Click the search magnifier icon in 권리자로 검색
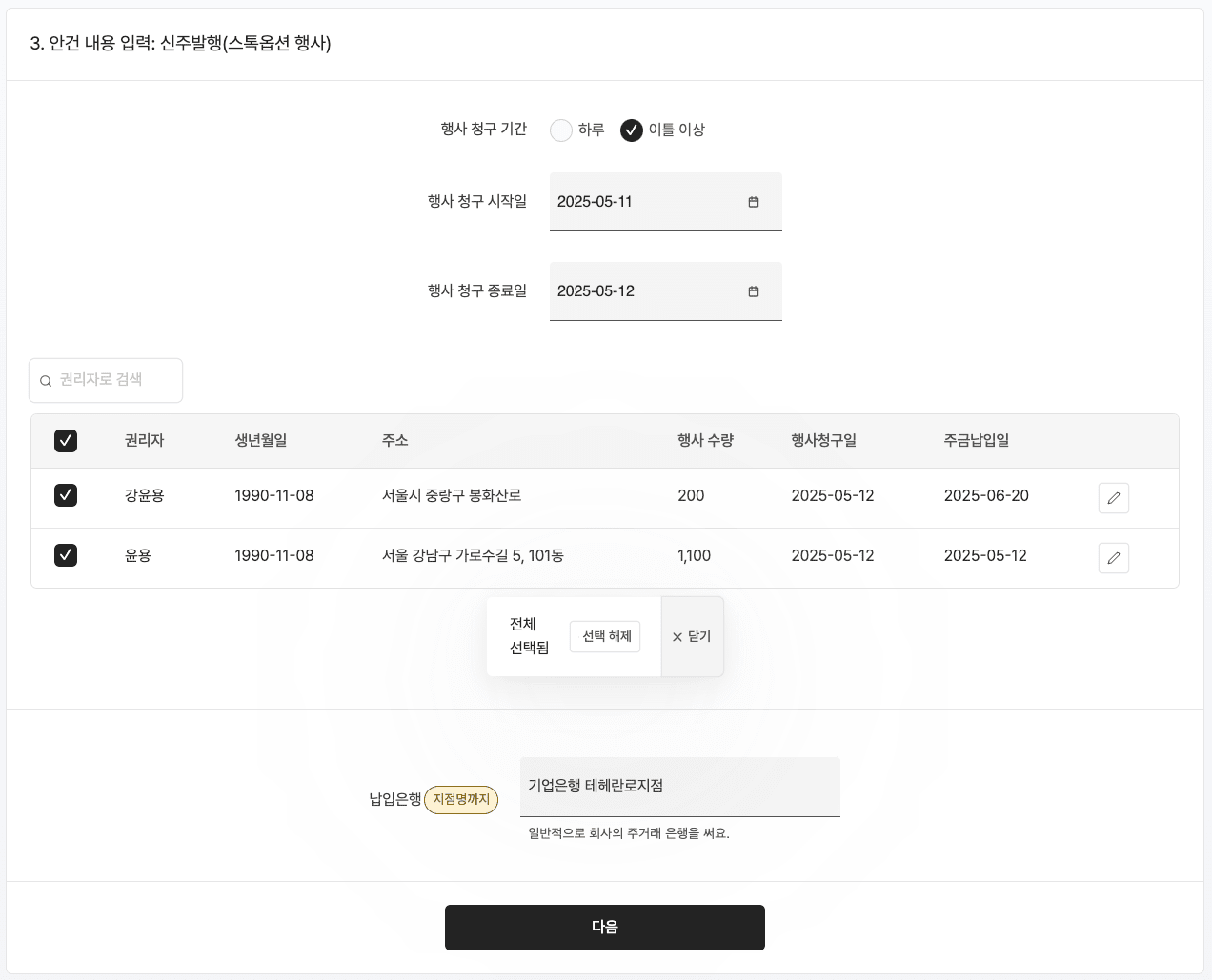Image resolution: width=1212 pixels, height=980 pixels. point(46,381)
